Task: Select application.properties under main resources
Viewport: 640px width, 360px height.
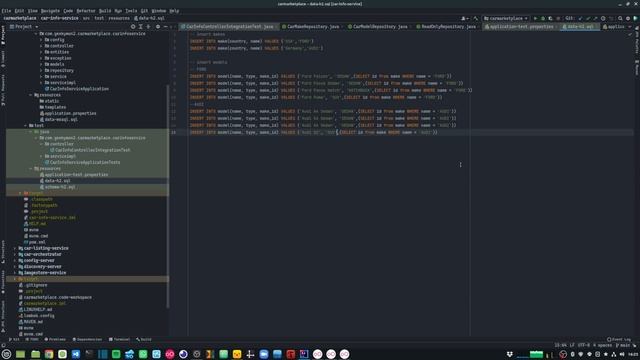Action: [x=68, y=113]
